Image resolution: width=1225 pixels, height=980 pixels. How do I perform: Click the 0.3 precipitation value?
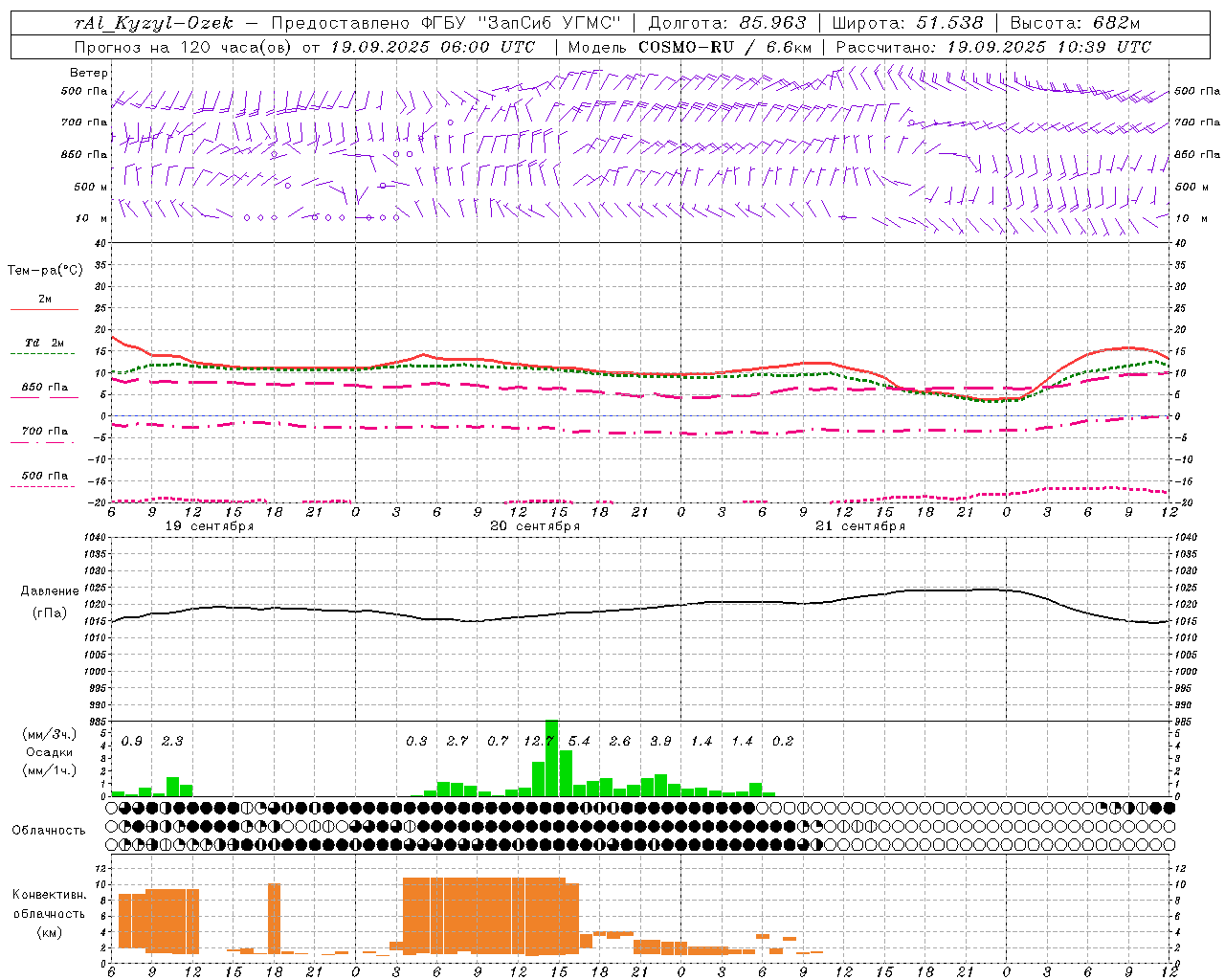[416, 742]
